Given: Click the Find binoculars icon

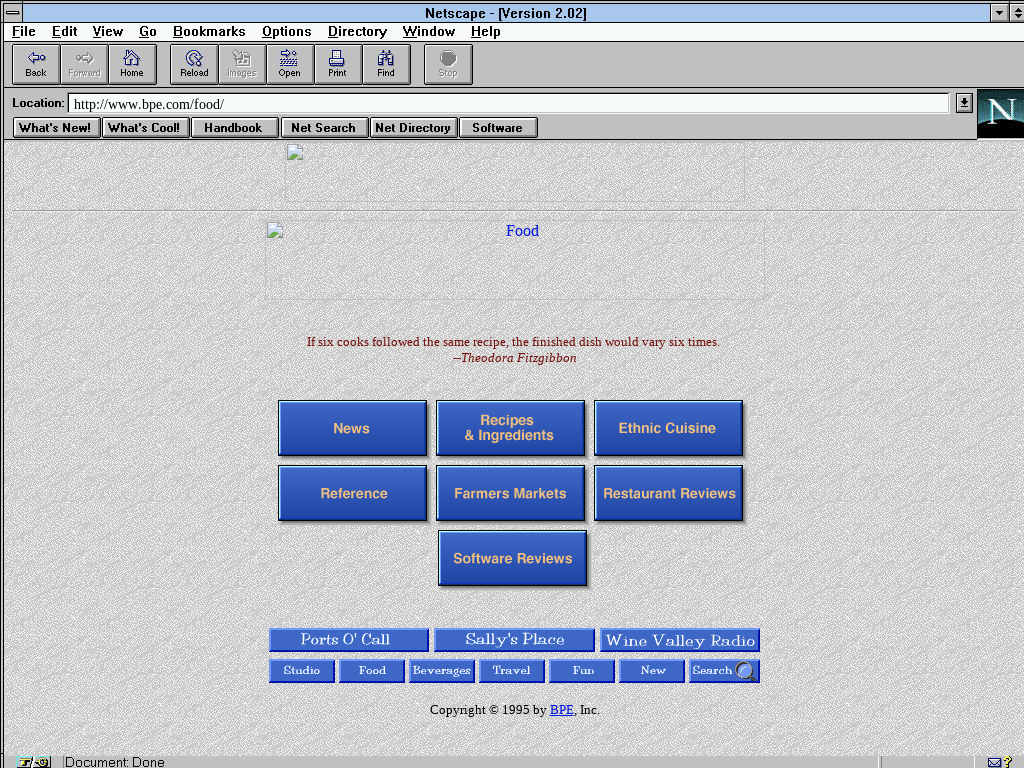Looking at the screenshot, I should (385, 64).
